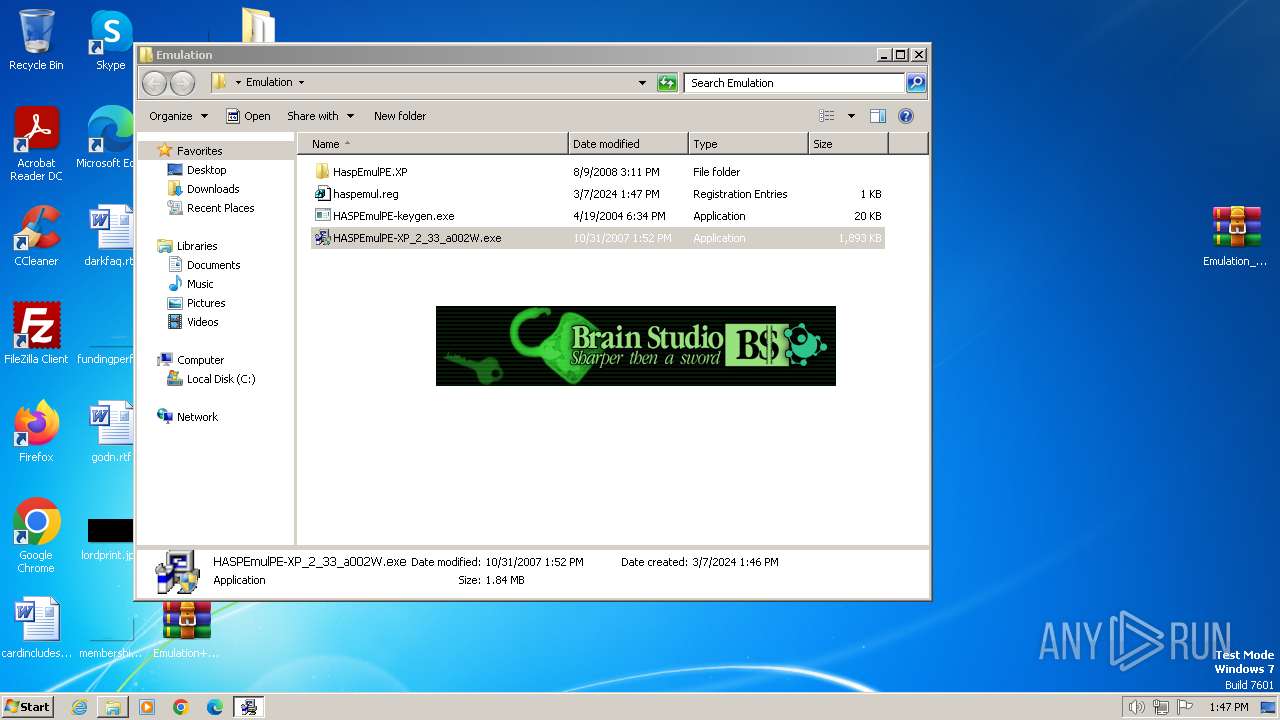Click the Explorer forward navigation arrow

coord(182,83)
